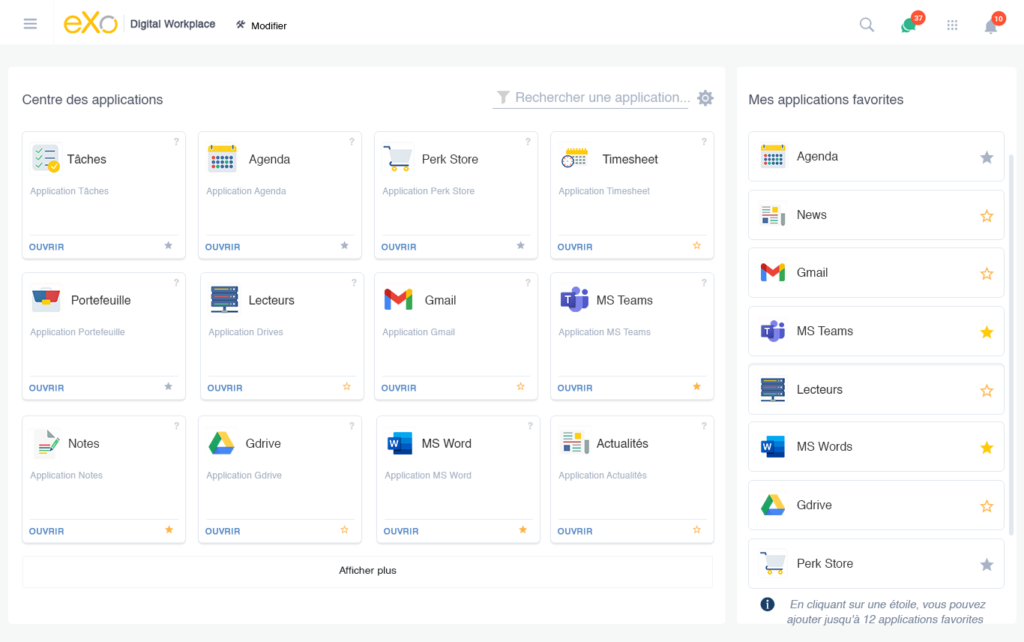Click the favorites panel scrollbar

1011,345
